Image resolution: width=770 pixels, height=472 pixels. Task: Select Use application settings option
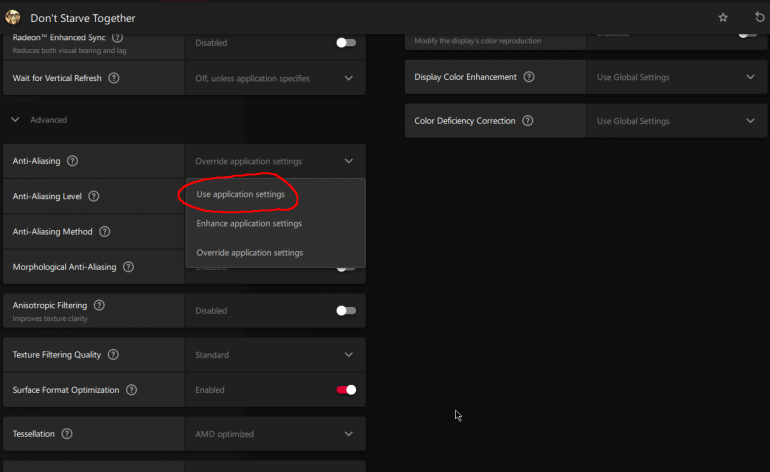point(241,194)
